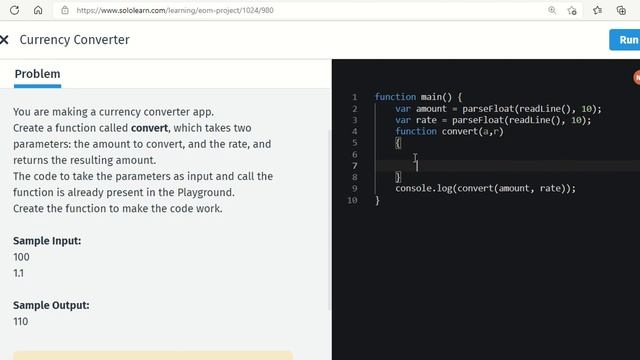Image resolution: width=640 pixels, height=360 pixels.
Task: Click the problem panel vertical scrollbar
Action: (x=330, y=220)
